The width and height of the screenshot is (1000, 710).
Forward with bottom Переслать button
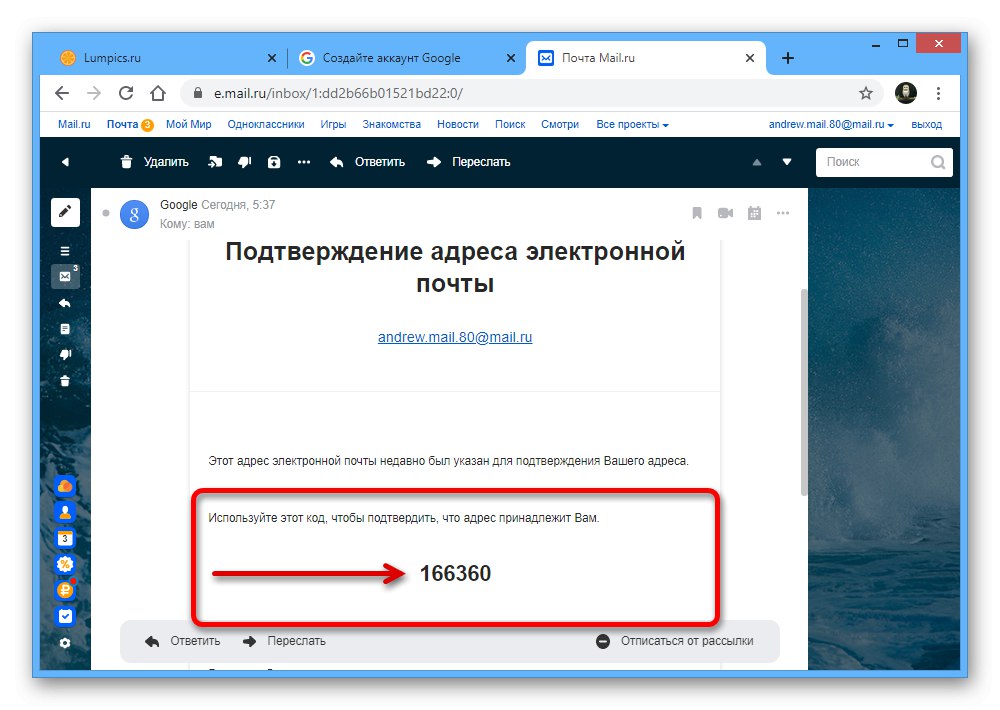(284, 641)
